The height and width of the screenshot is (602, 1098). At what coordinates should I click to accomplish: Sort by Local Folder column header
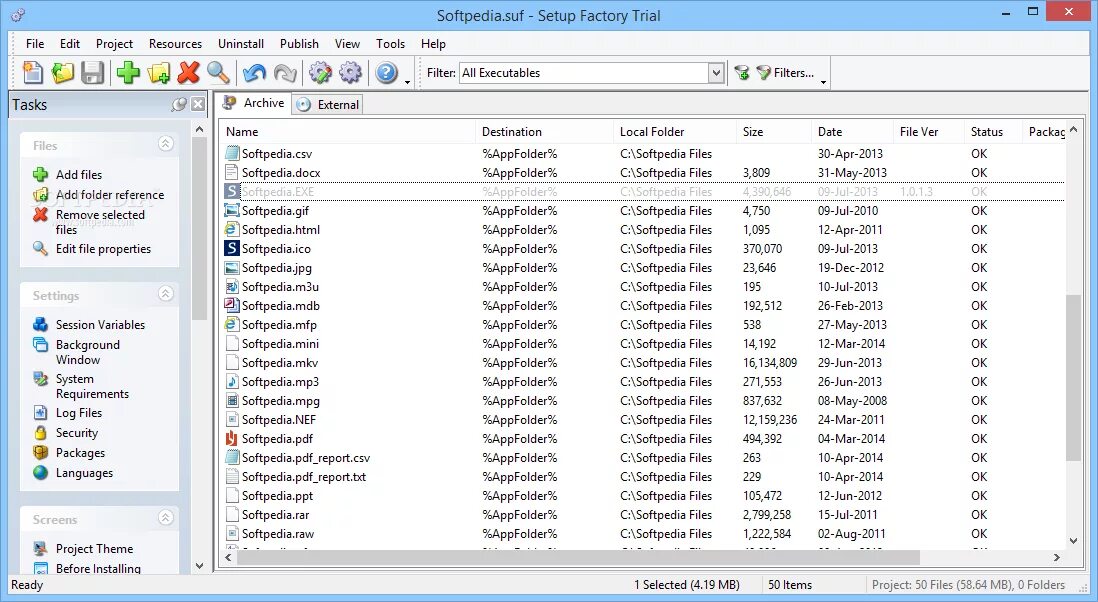pyautogui.click(x=674, y=132)
